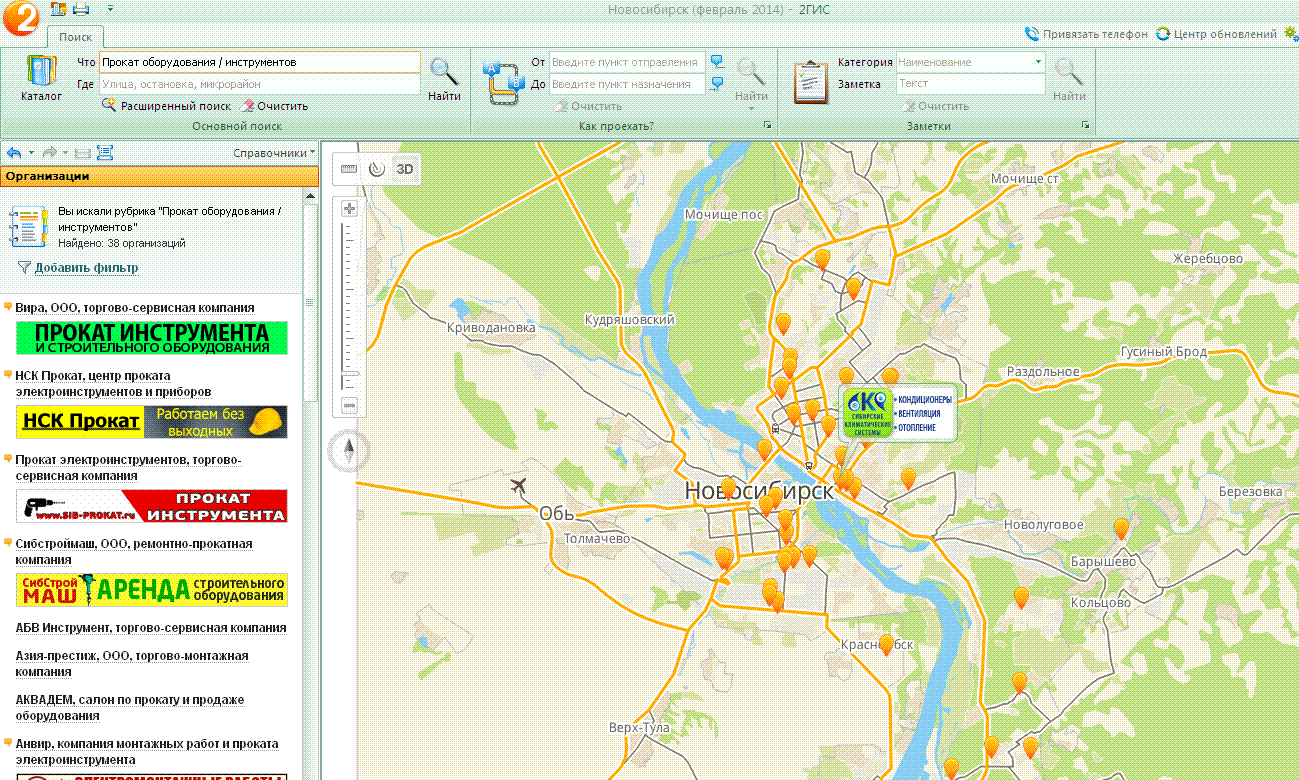Open Расширенный поиск advanced search
This screenshot has width=1299, height=780.
(x=166, y=106)
